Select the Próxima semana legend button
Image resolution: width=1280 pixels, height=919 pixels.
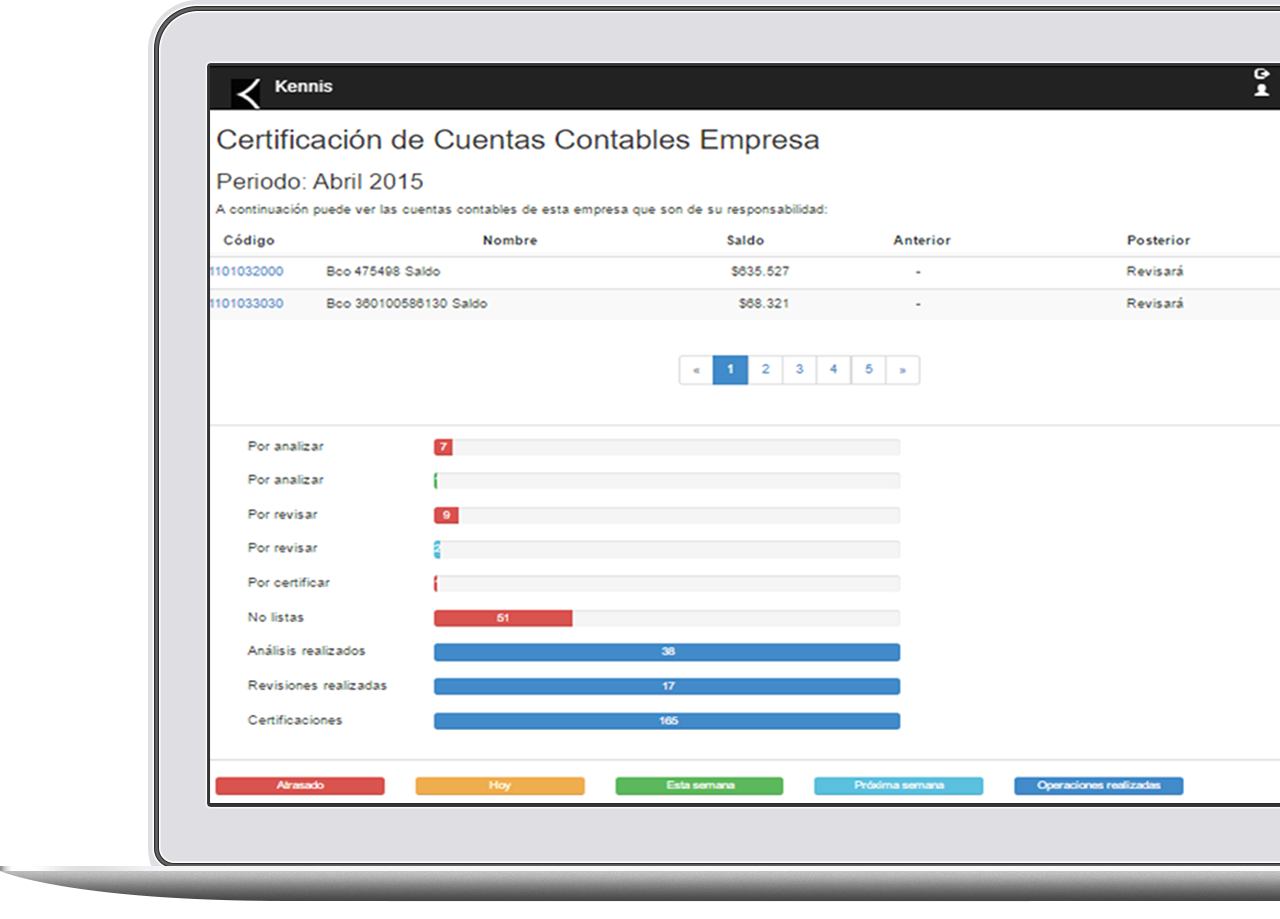[899, 786]
